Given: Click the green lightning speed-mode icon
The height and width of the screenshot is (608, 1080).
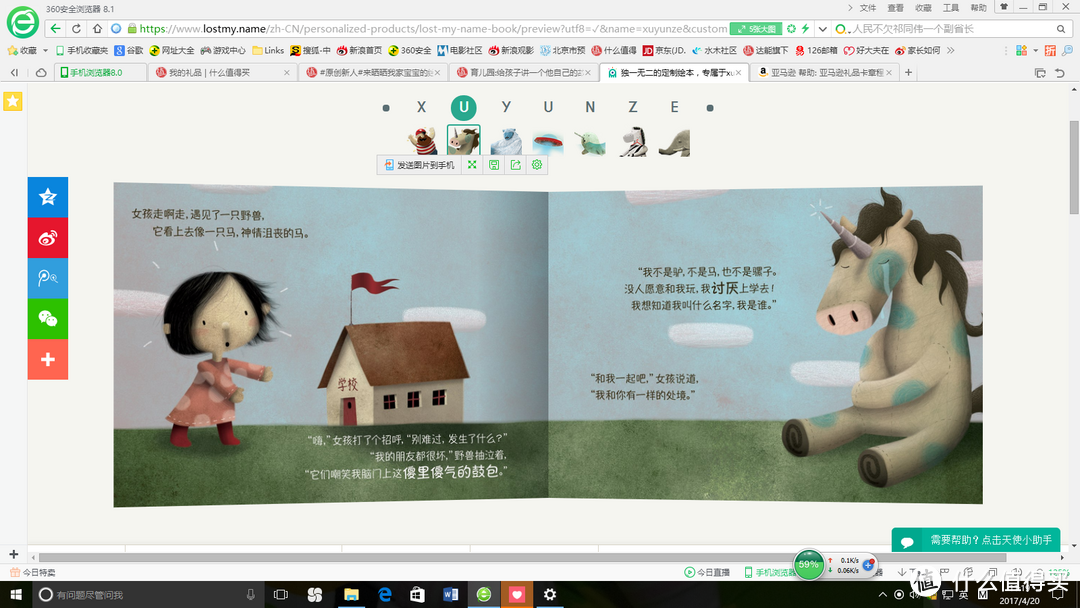Looking at the screenshot, I should tap(805, 29).
